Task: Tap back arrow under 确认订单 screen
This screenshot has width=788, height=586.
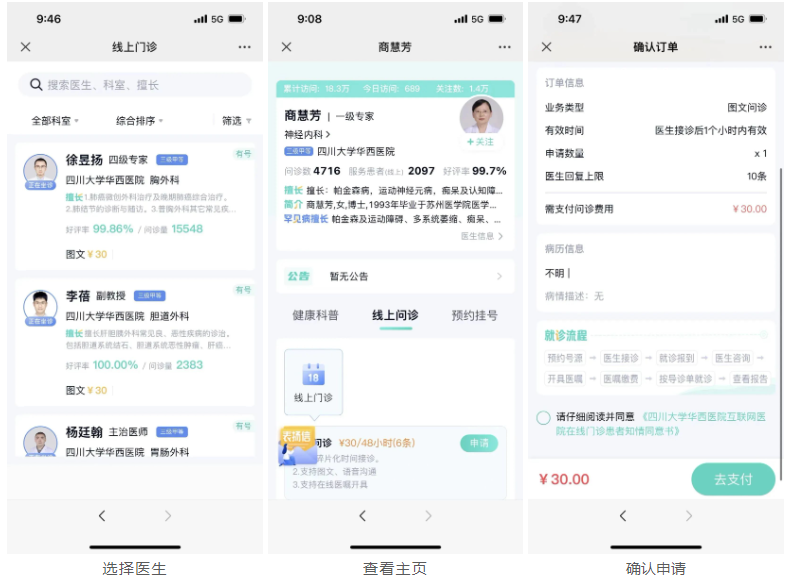Action: tap(623, 516)
